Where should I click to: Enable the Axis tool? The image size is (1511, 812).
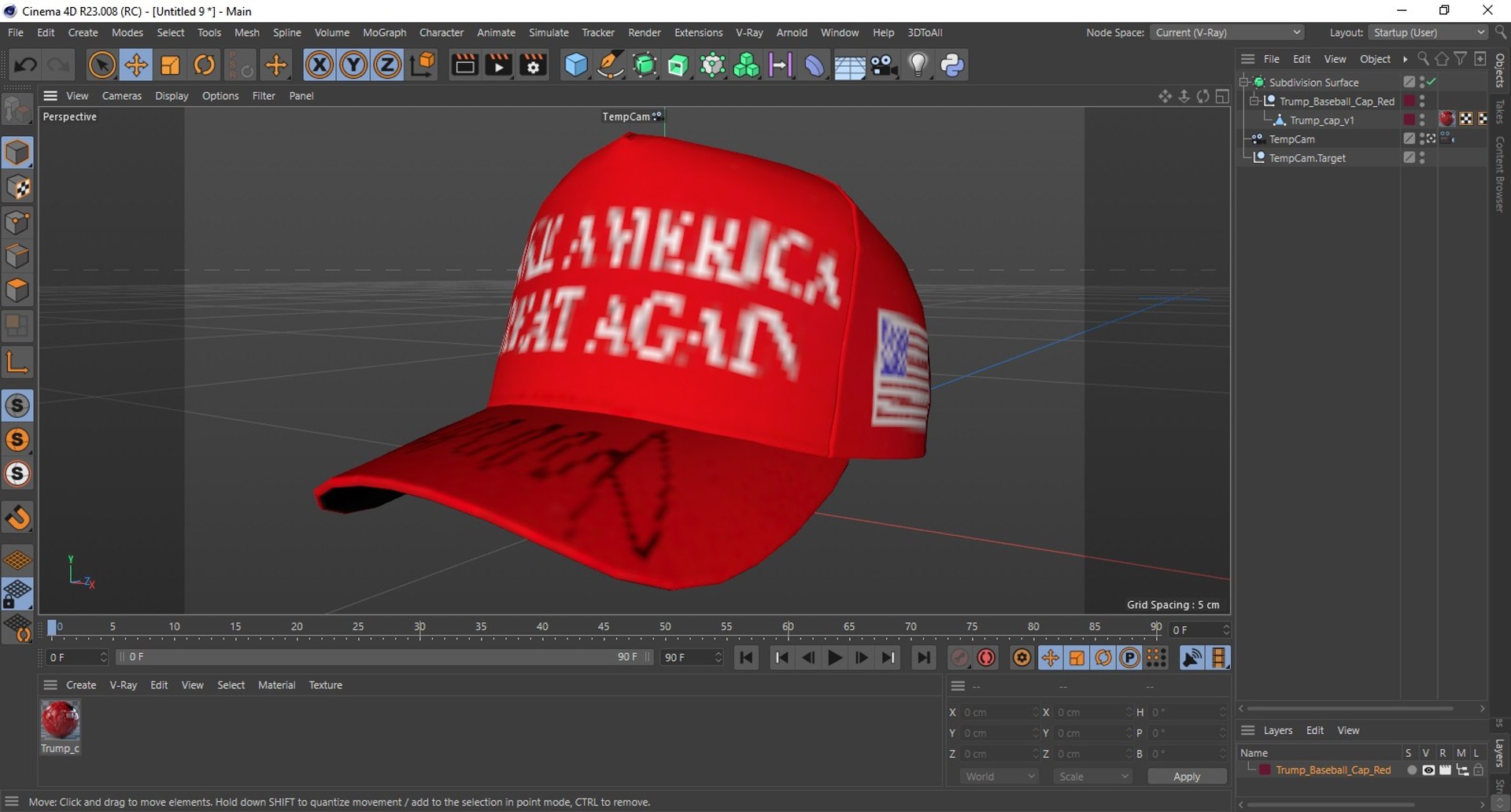(x=17, y=361)
